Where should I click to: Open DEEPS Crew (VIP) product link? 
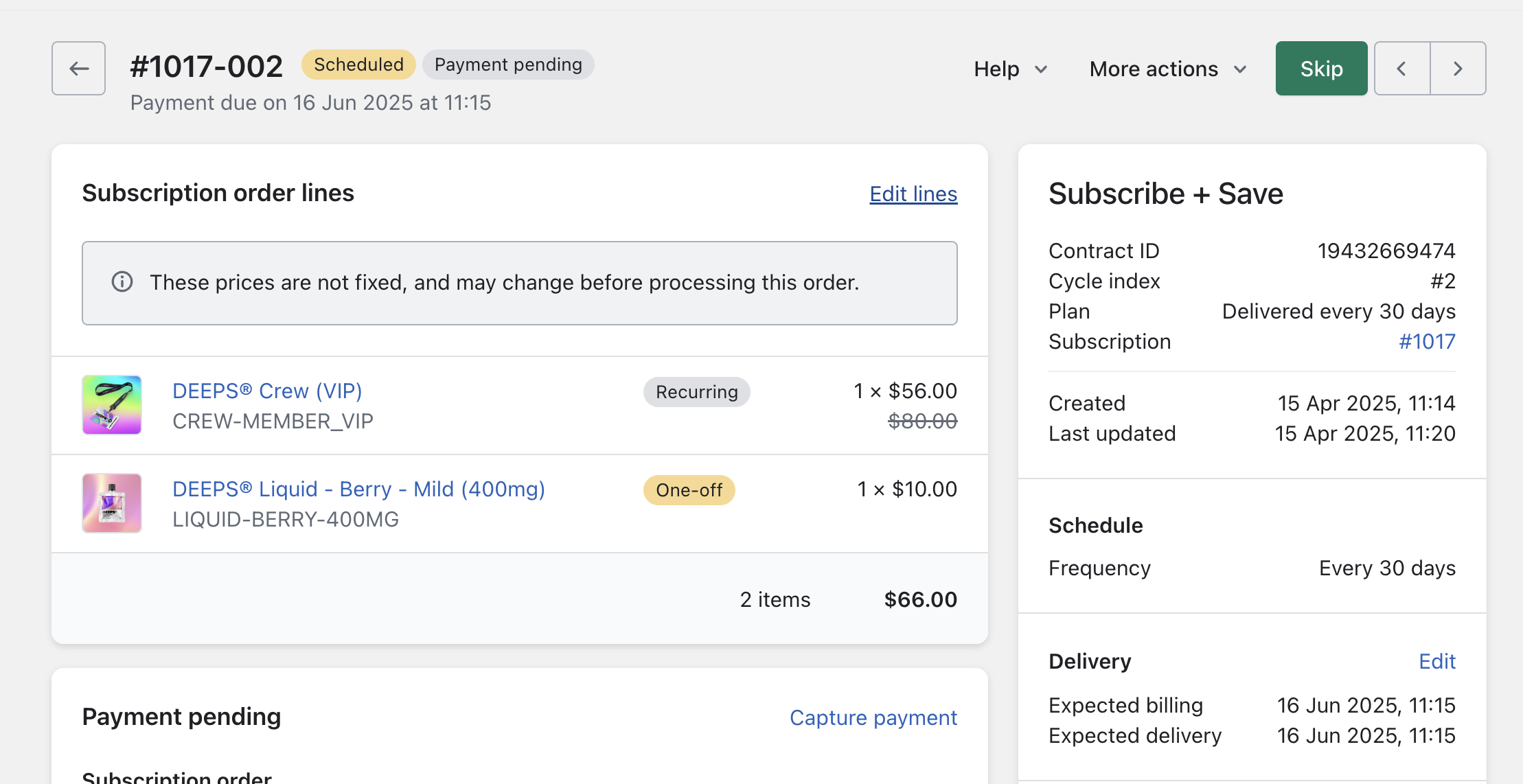coord(267,391)
